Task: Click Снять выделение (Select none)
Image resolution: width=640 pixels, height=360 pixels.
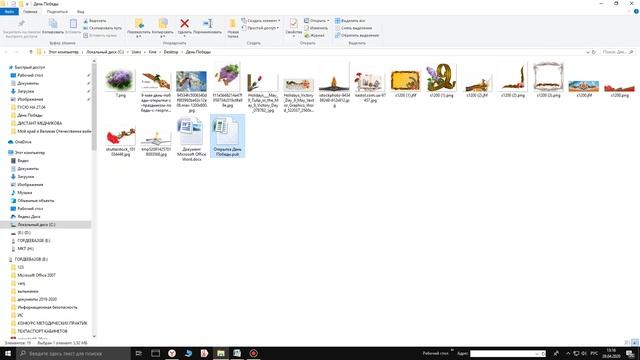Action: coord(353,28)
